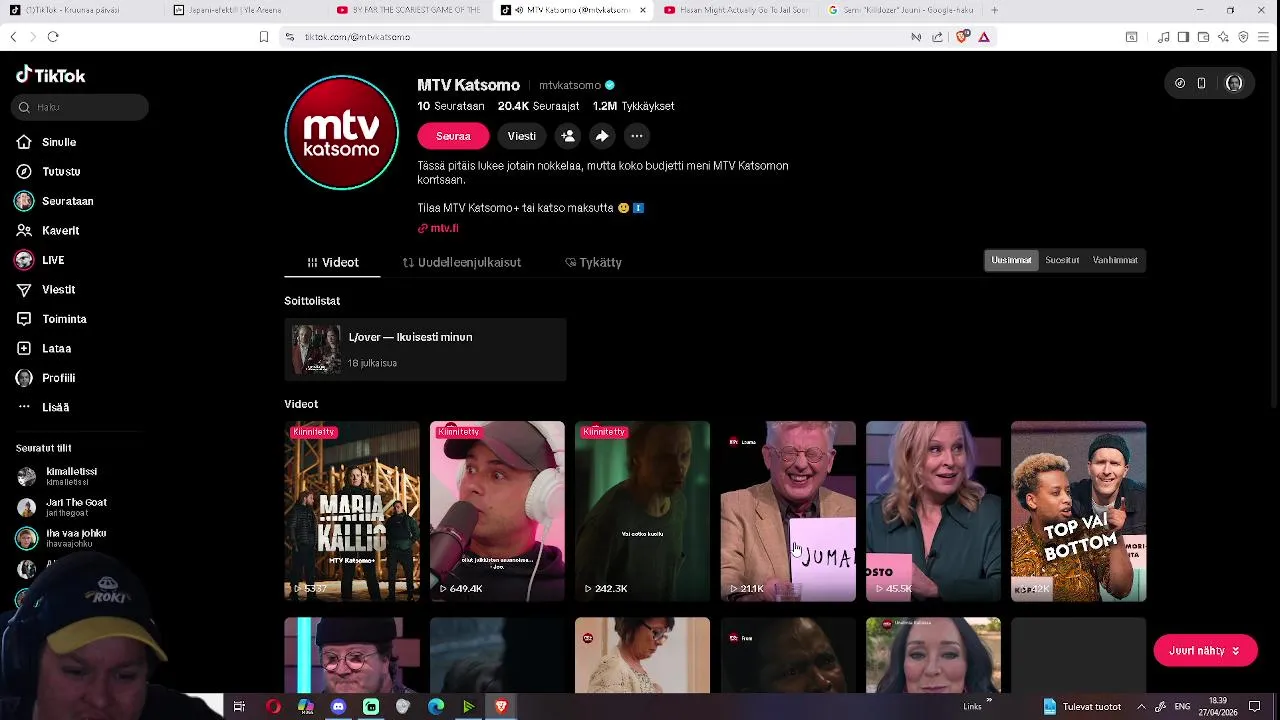This screenshot has height=720, width=1280.
Task: Sort videos by Suositut
Action: (x=1062, y=260)
